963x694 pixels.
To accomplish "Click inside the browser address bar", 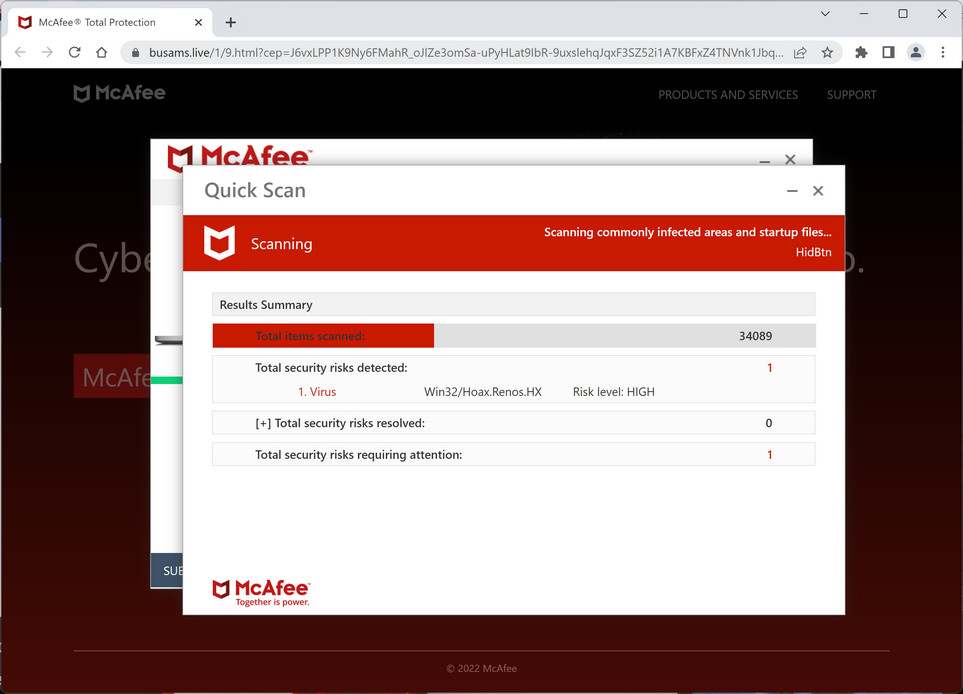I will [450, 52].
